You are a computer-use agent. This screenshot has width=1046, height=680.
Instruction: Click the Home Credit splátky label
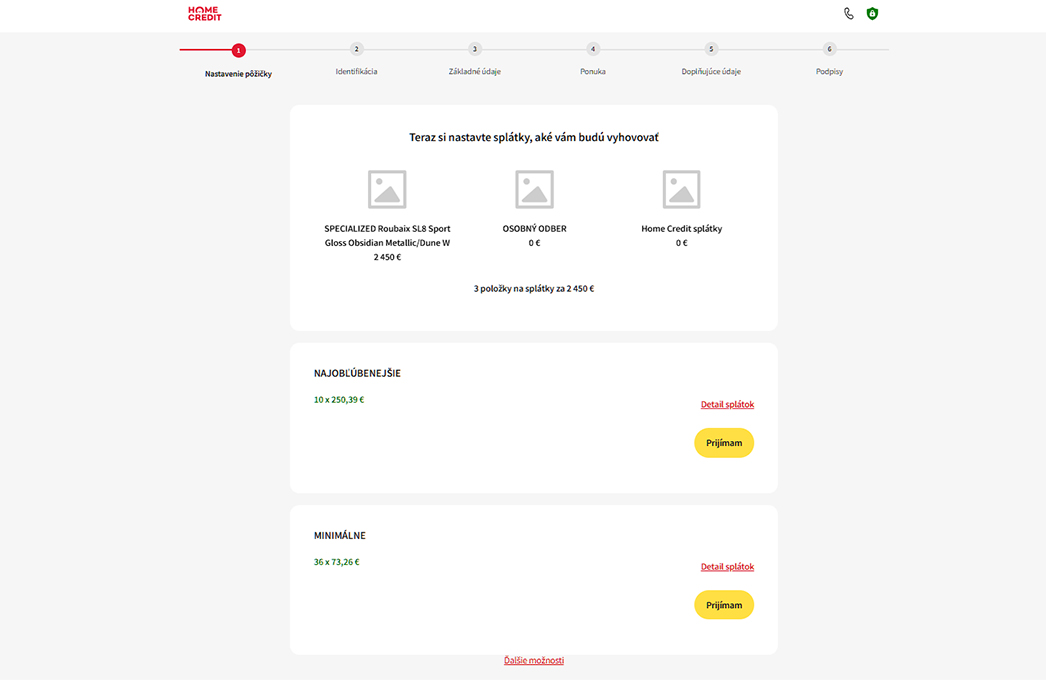[682, 228]
